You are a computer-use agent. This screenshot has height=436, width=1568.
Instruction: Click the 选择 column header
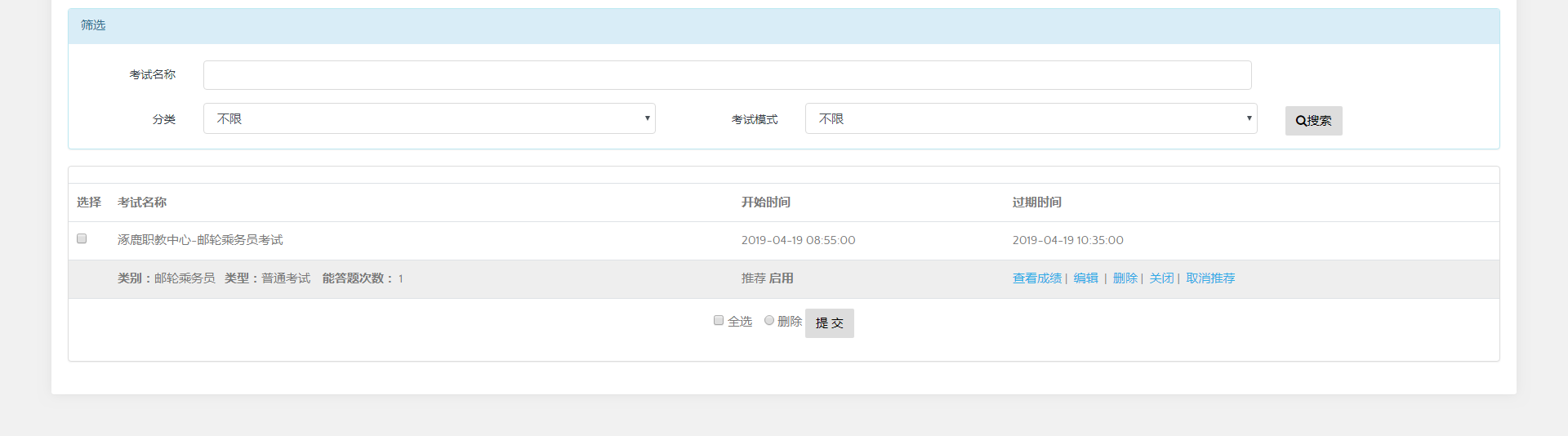89,202
